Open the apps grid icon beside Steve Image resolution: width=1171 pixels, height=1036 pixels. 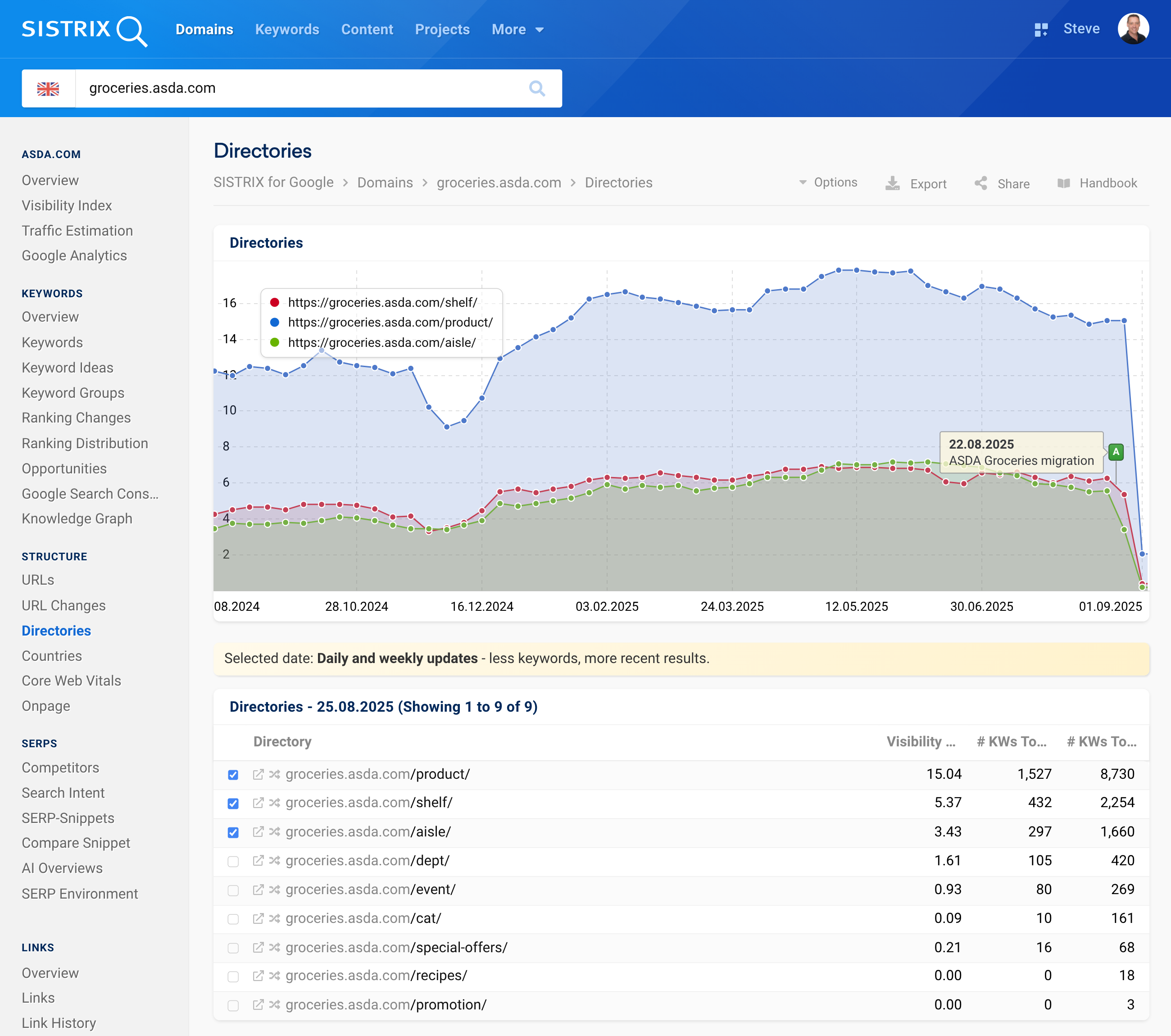point(1041,30)
